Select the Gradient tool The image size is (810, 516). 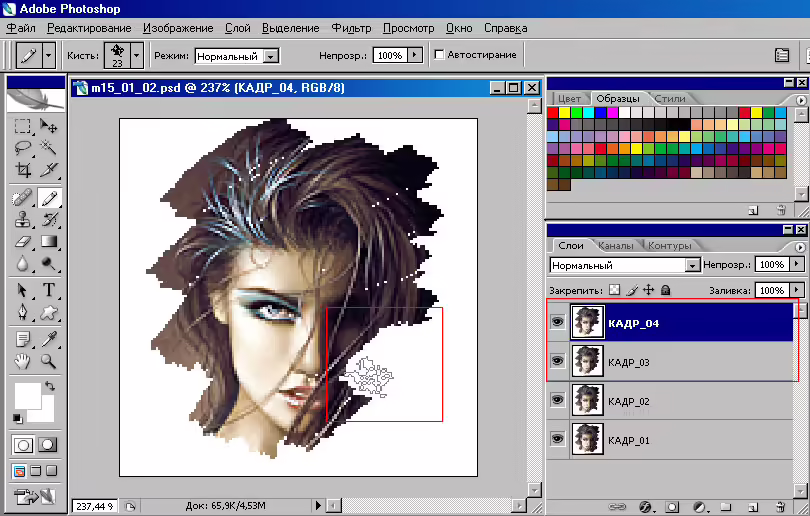49,242
